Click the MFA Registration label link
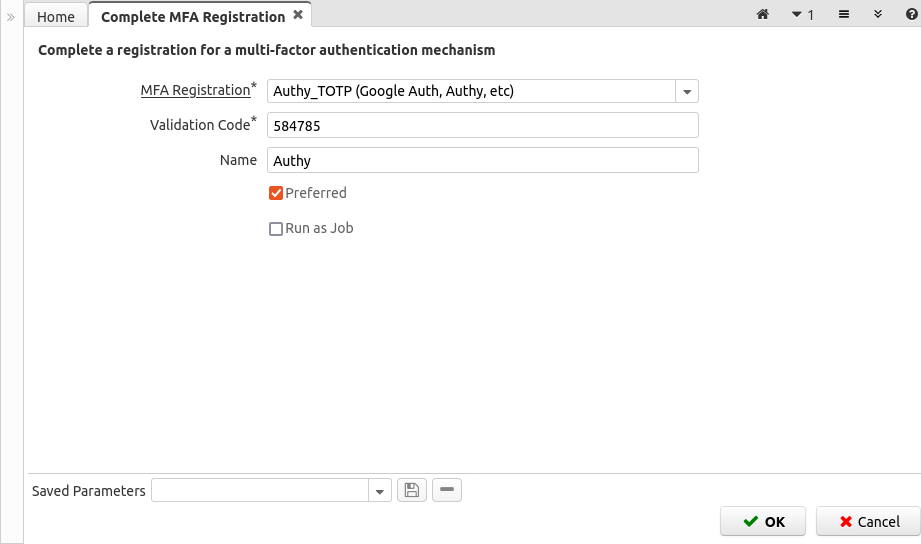 tap(195, 90)
